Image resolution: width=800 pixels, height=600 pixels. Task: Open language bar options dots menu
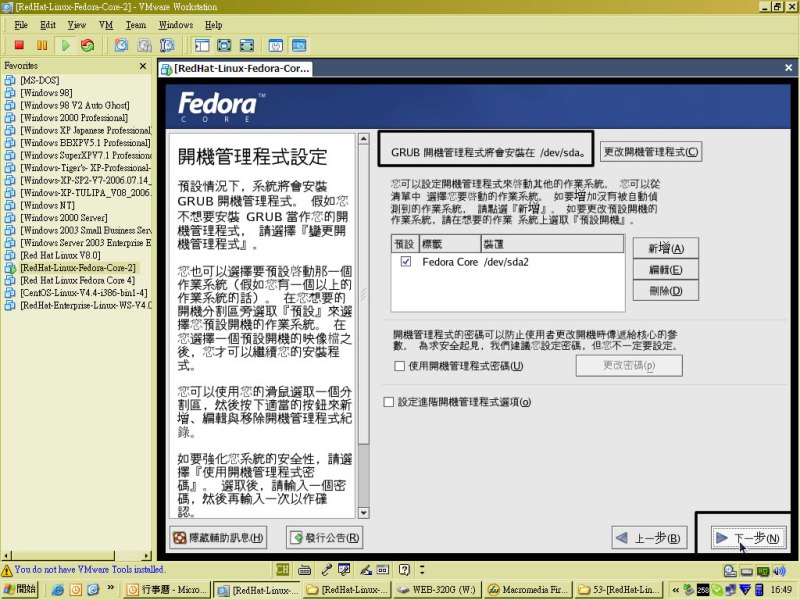pyautogui.click(x=422, y=569)
